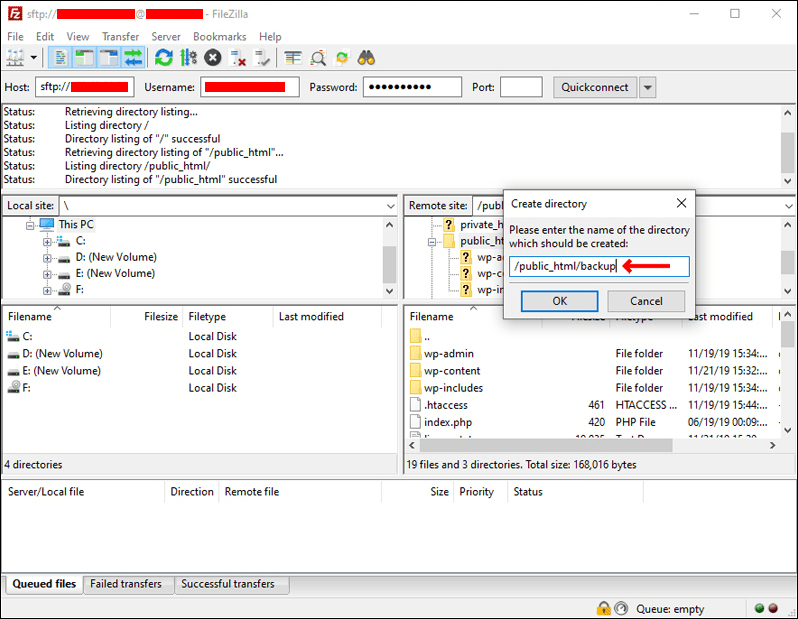Image resolution: width=798 pixels, height=619 pixels.
Task: Select wp-content folder in remote list
Action: [452, 371]
